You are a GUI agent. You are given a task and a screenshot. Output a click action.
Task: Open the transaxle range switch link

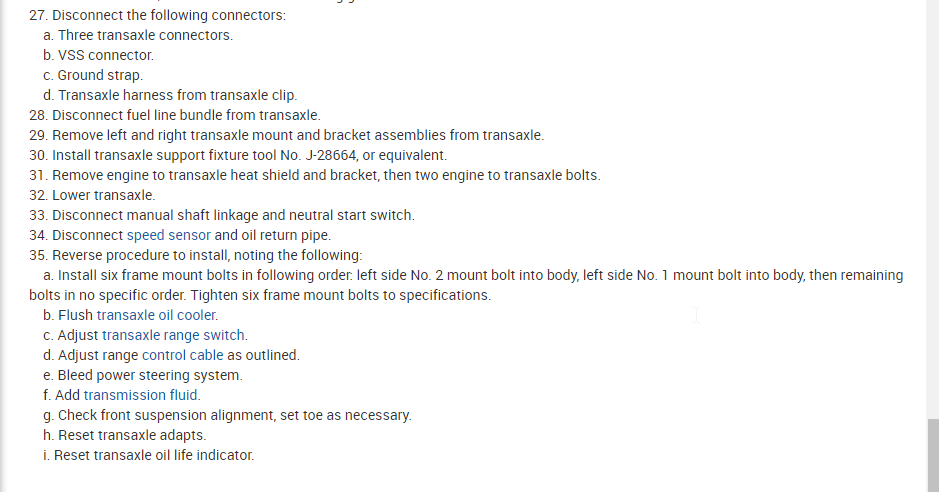174,335
